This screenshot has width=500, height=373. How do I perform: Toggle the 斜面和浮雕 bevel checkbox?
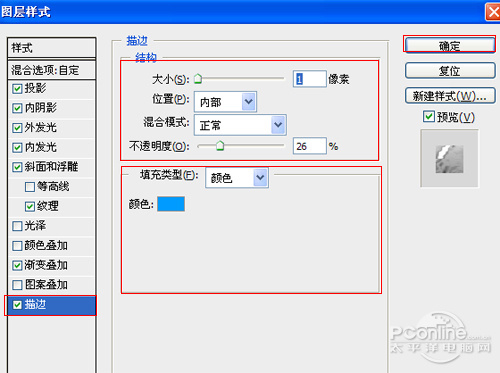pyautogui.click(x=17, y=167)
